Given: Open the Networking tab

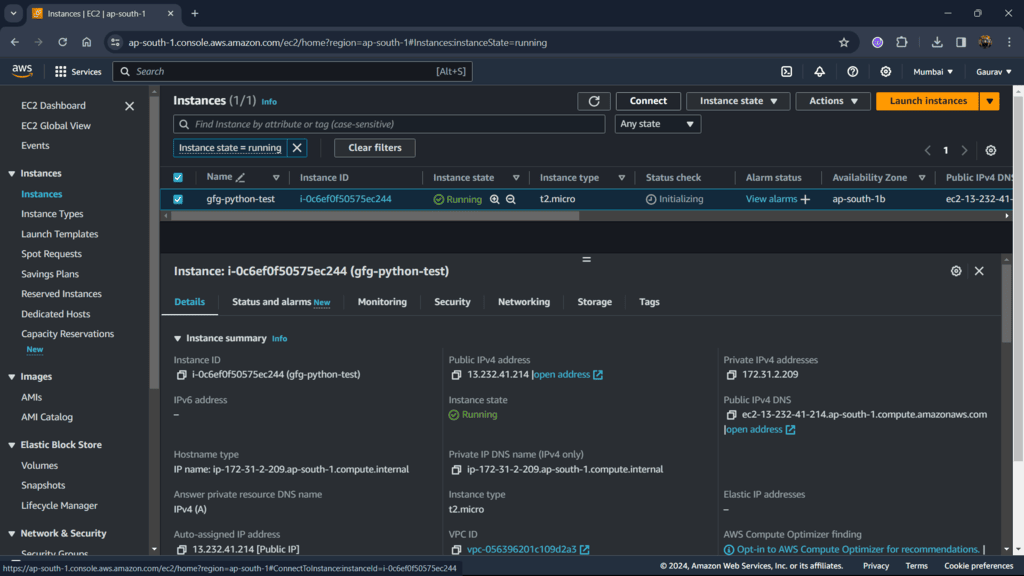Looking at the screenshot, I should coord(524,302).
